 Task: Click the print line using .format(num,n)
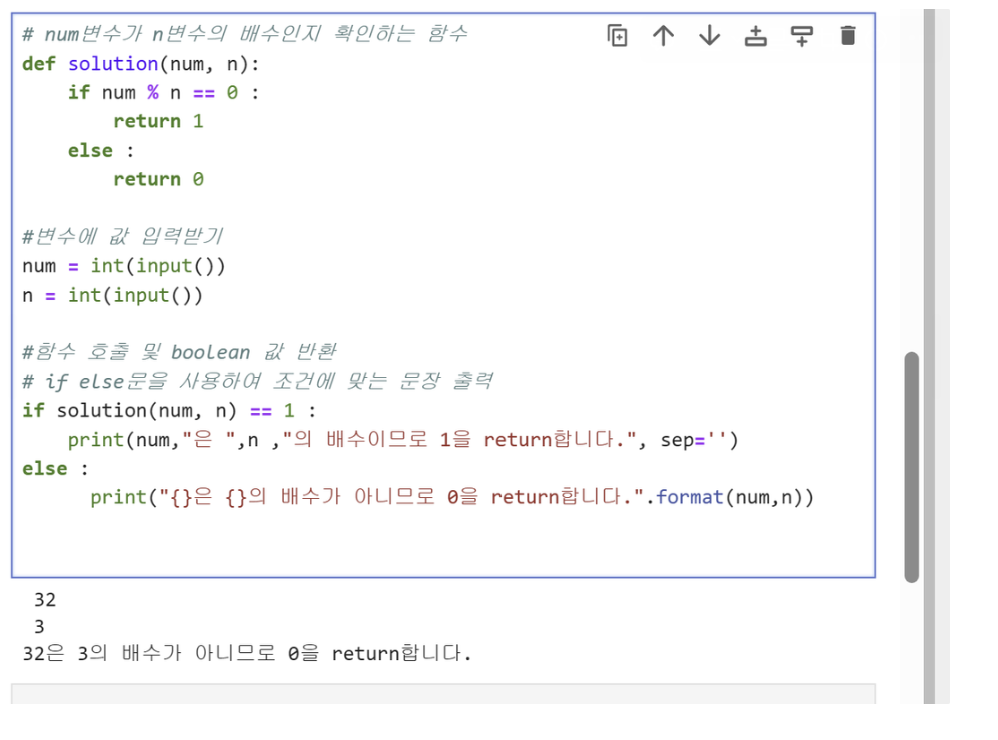click(452, 497)
